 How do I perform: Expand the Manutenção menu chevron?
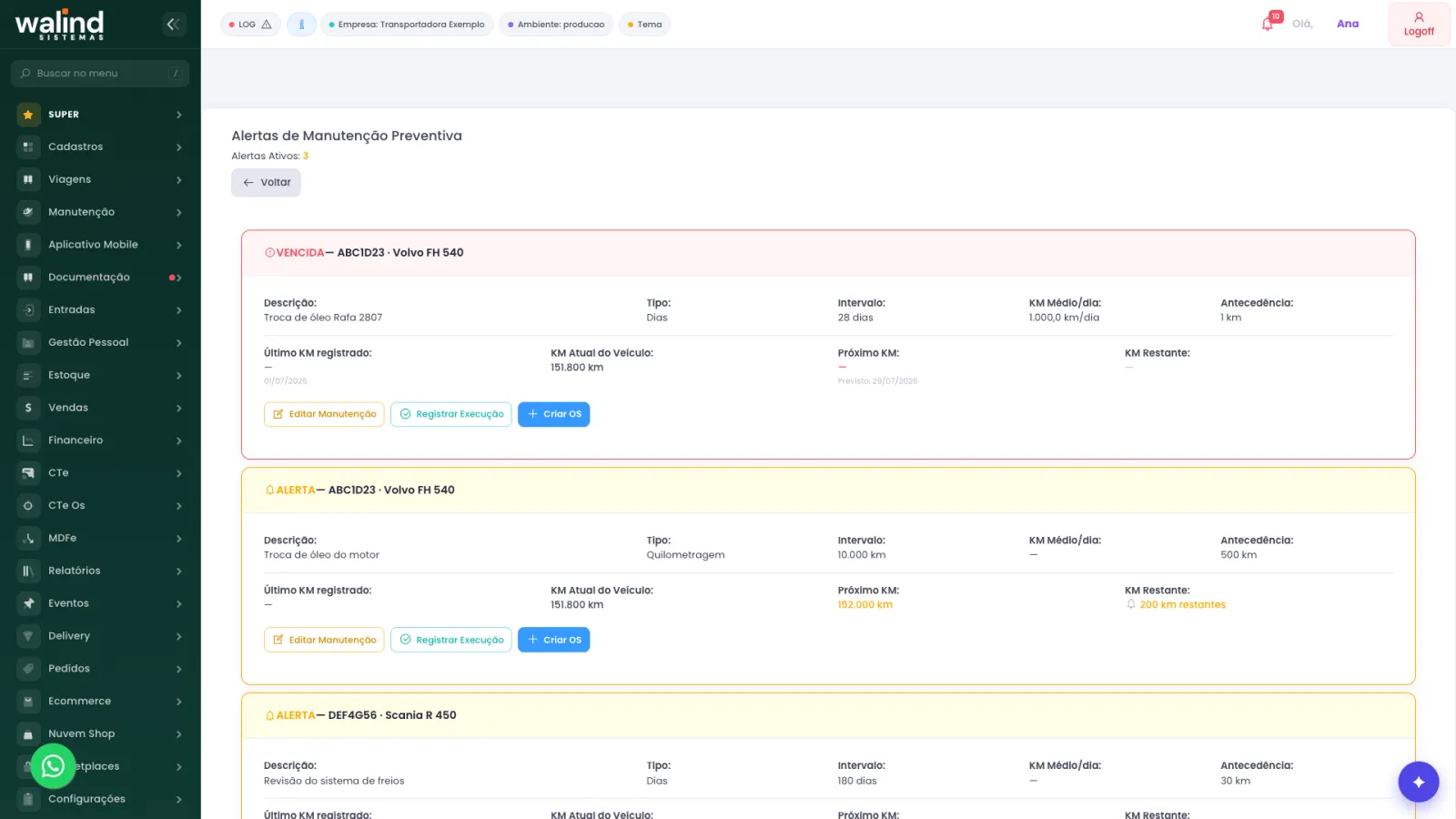click(179, 212)
